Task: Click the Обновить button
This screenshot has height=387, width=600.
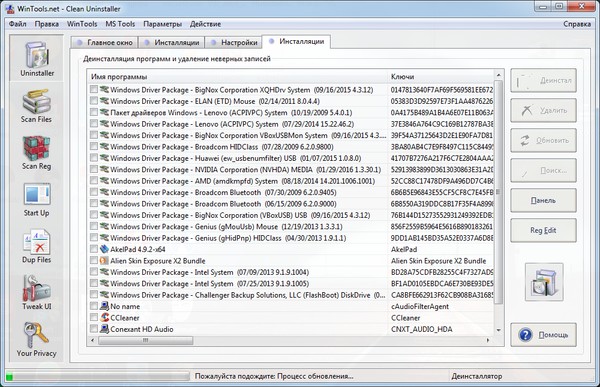Action: 543,140
